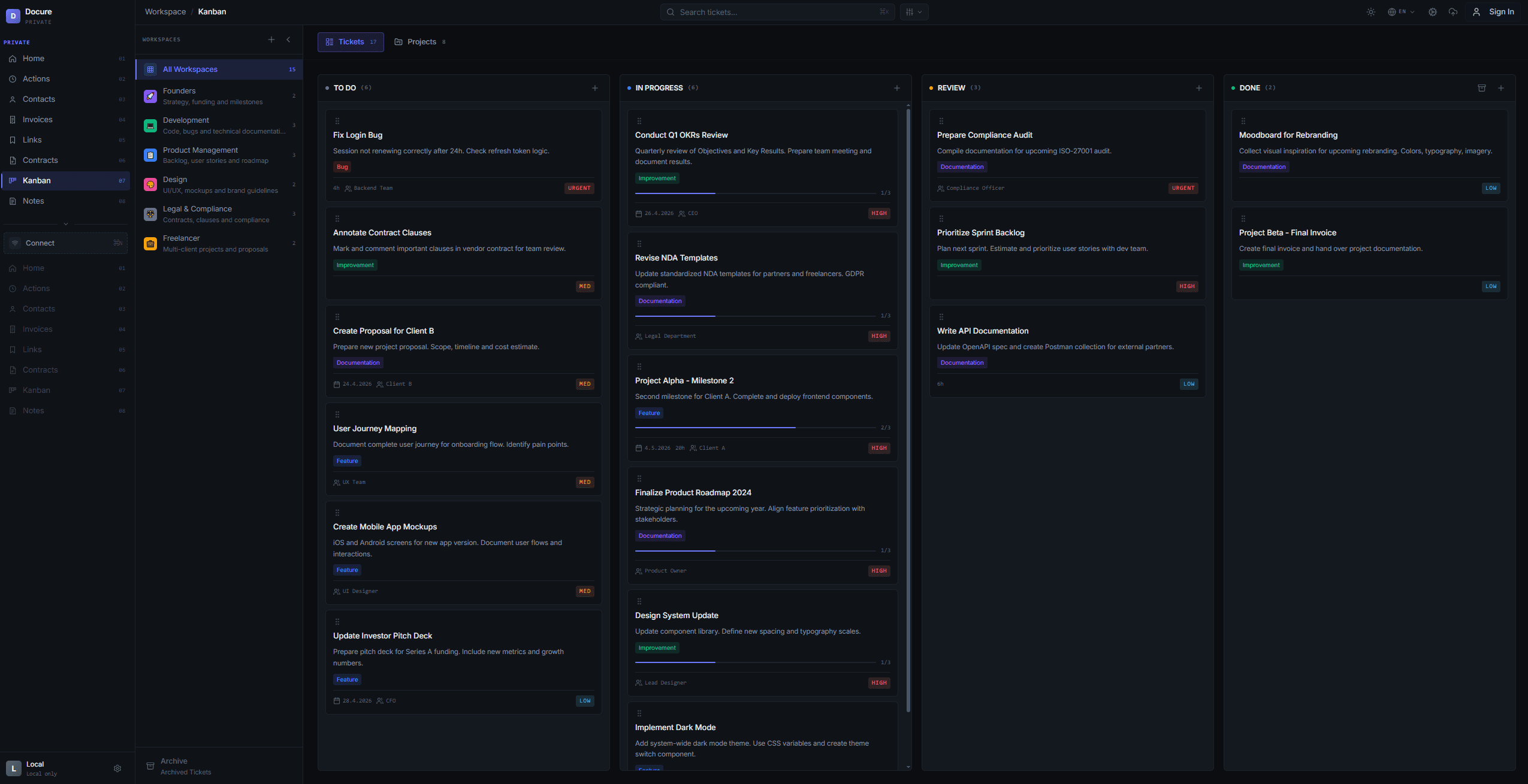
Task: Switch to the Projects tab
Action: tap(420, 42)
